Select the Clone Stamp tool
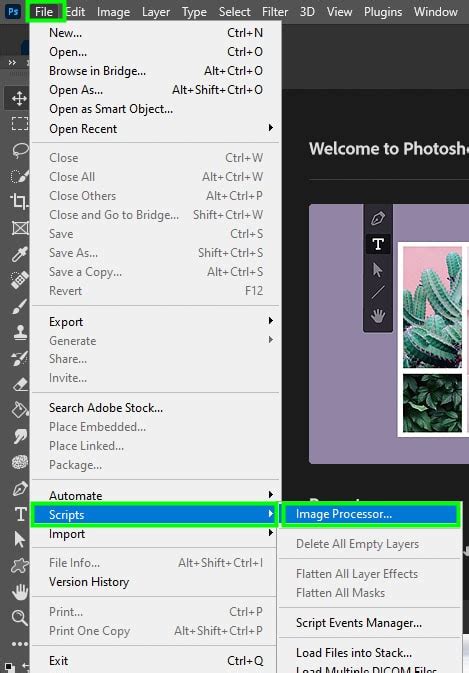The height and width of the screenshot is (673, 469). point(20,332)
